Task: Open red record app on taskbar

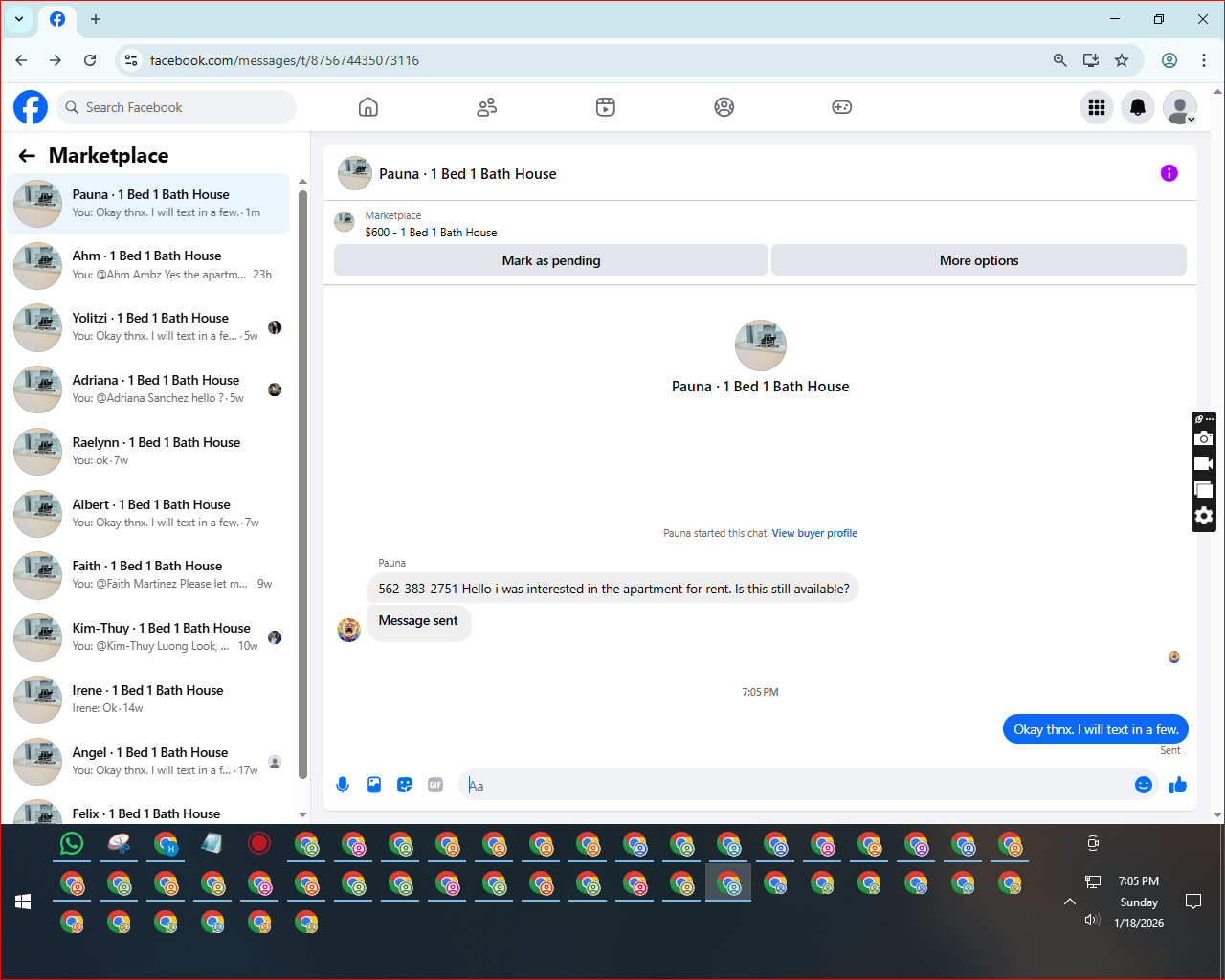Action: click(x=259, y=843)
